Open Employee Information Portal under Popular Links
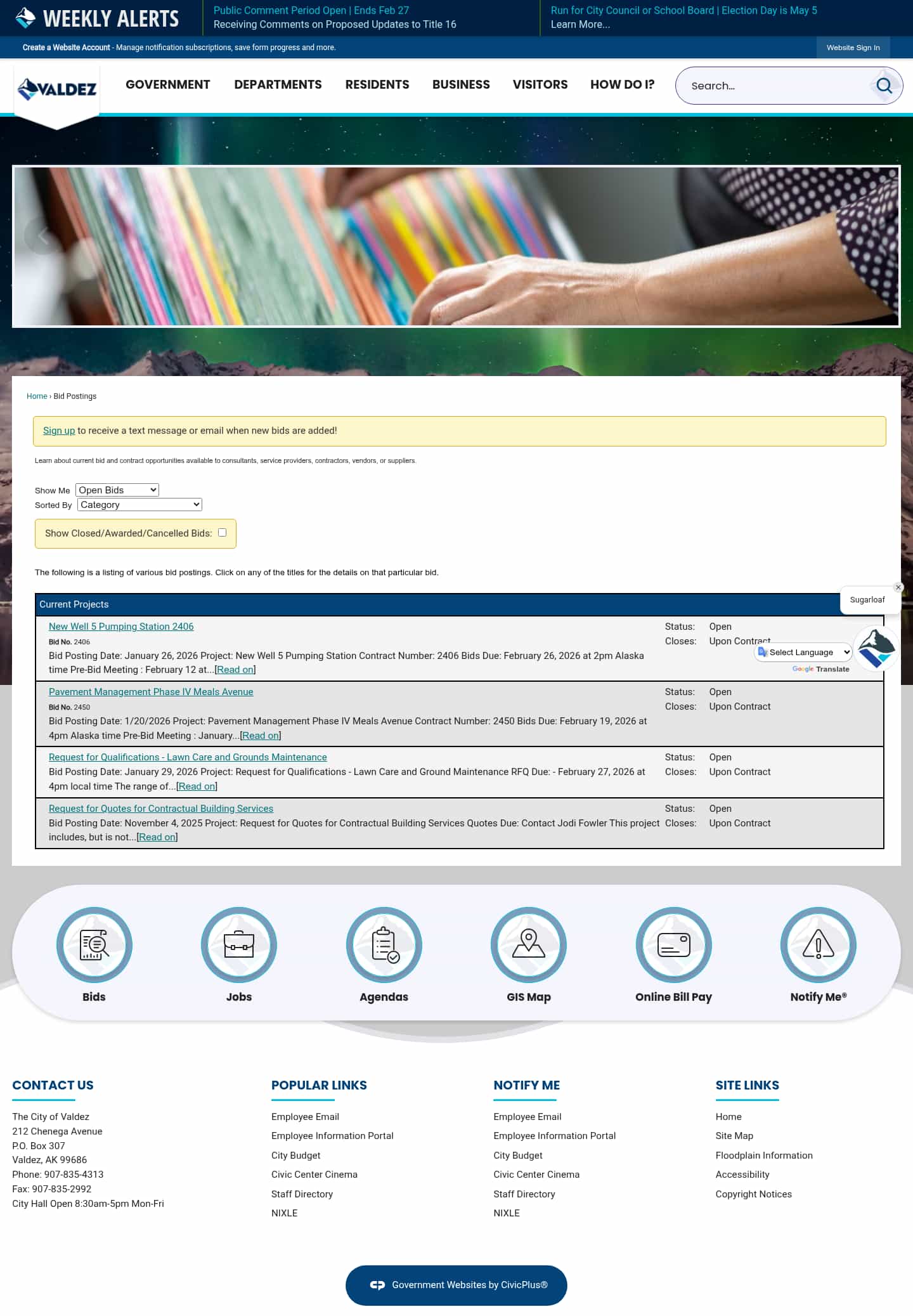Viewport: 913px width, 1316px height. pyautogui.click(x=332, y=1136)
